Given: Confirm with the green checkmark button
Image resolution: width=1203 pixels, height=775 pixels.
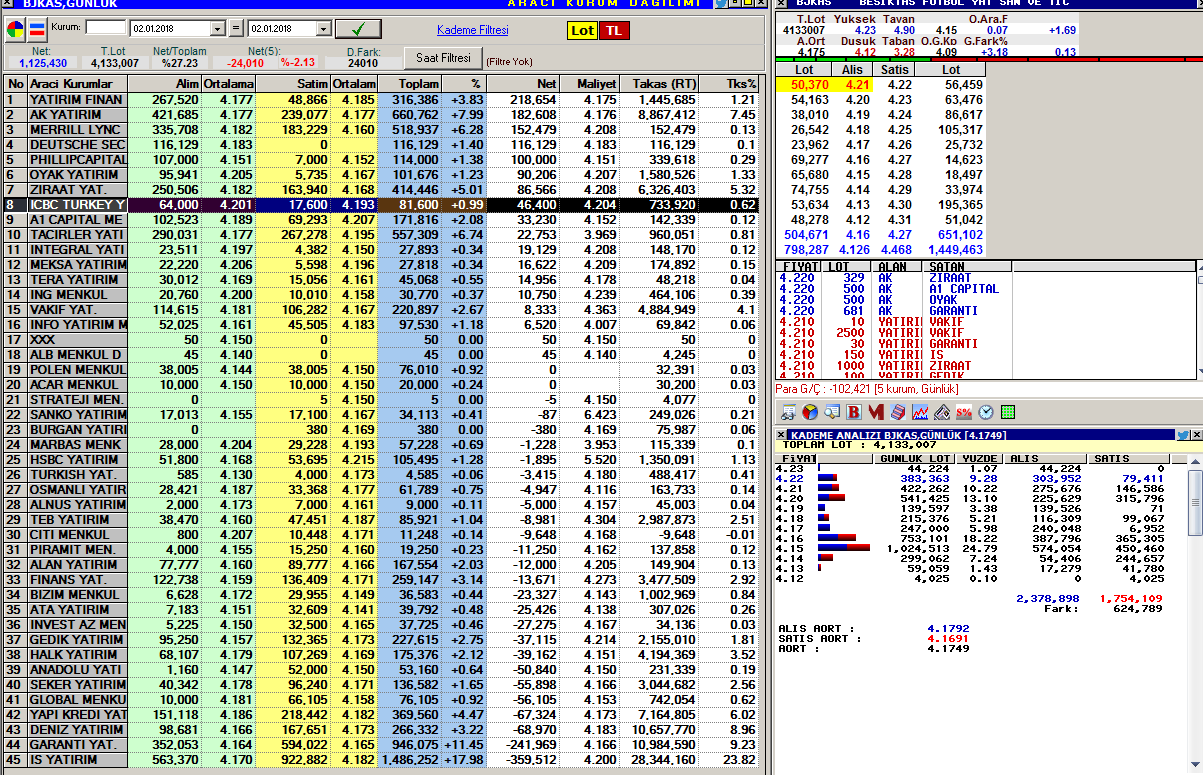Looking at the screenshot, I should [x=359, y=29].
